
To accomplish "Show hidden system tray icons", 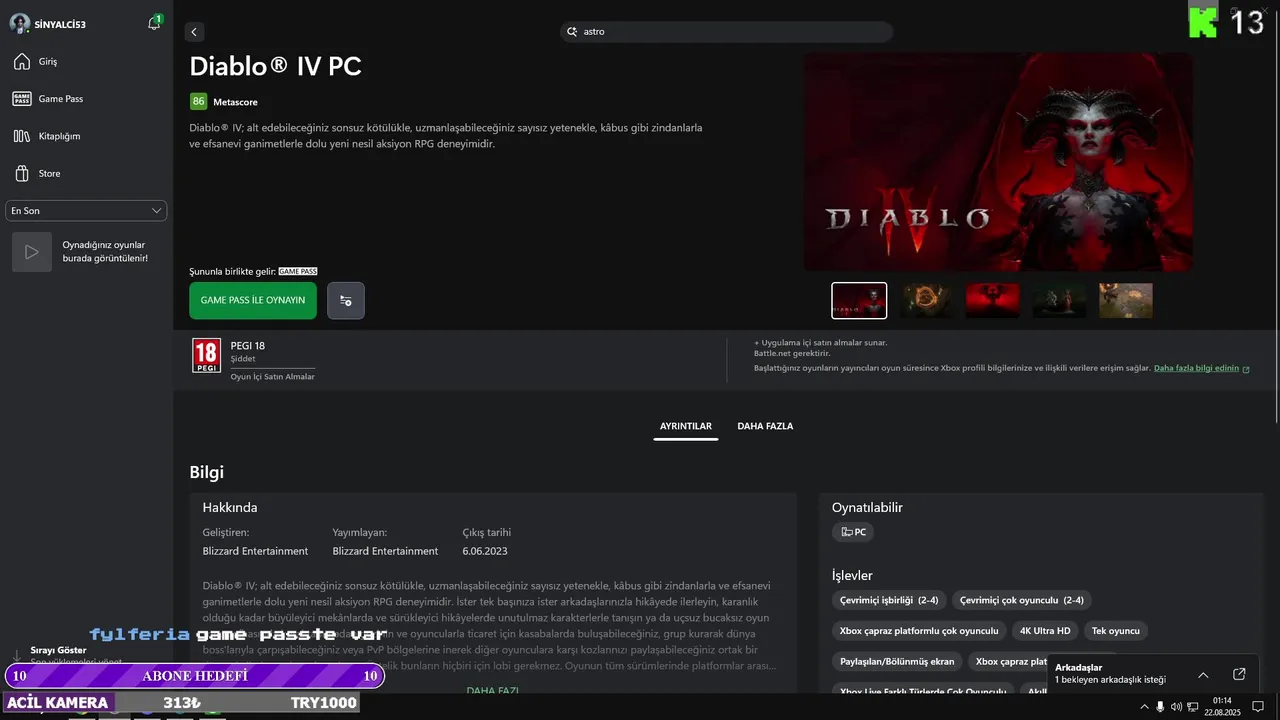I will pos(1144,706).
